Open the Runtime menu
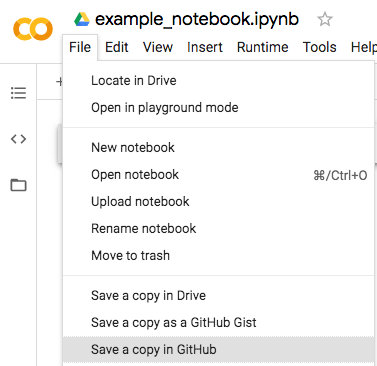The image size is (377, 366). [262, 47]
